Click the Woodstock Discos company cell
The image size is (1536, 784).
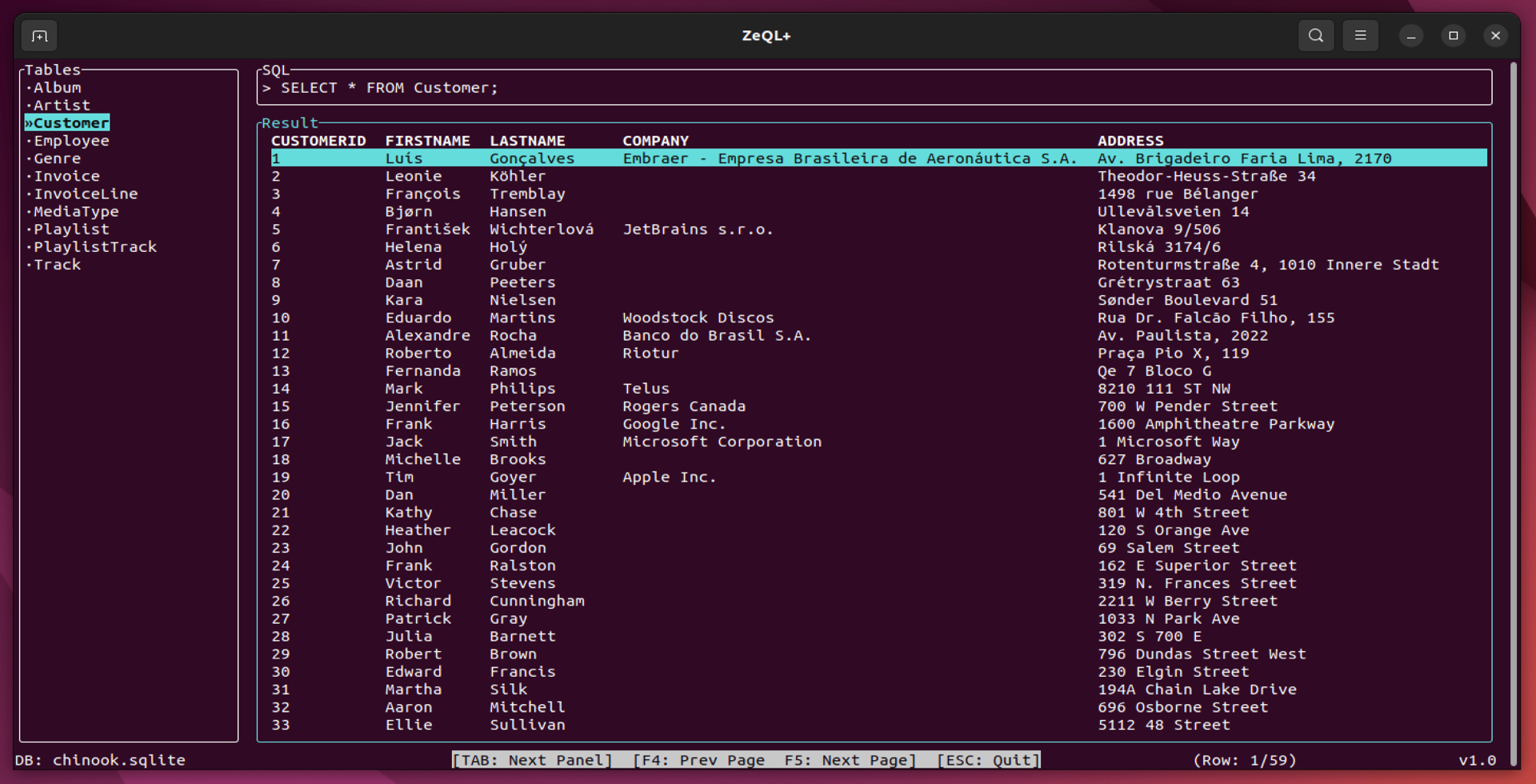698,318
